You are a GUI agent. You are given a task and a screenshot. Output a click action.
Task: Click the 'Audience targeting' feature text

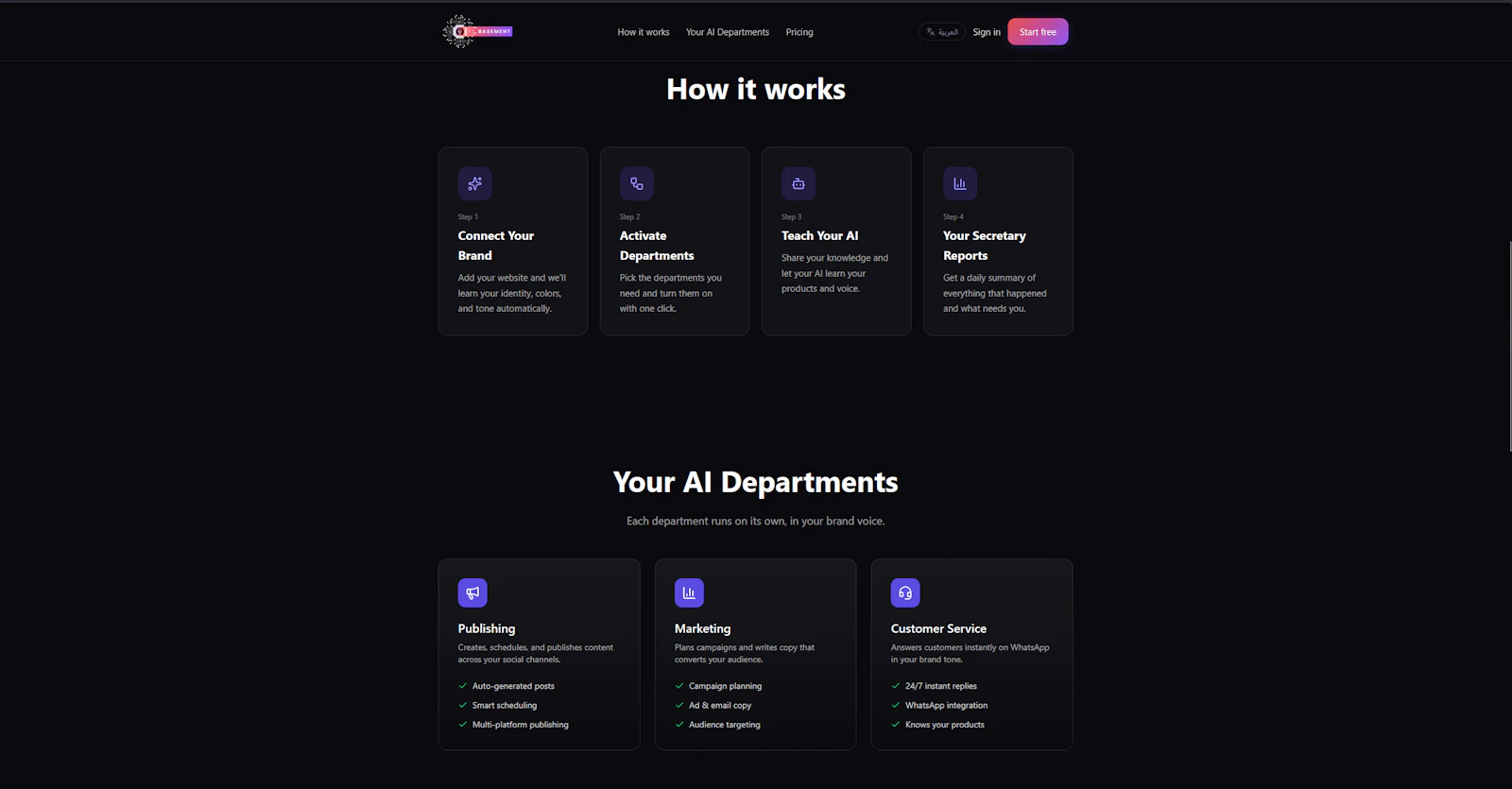725,725
